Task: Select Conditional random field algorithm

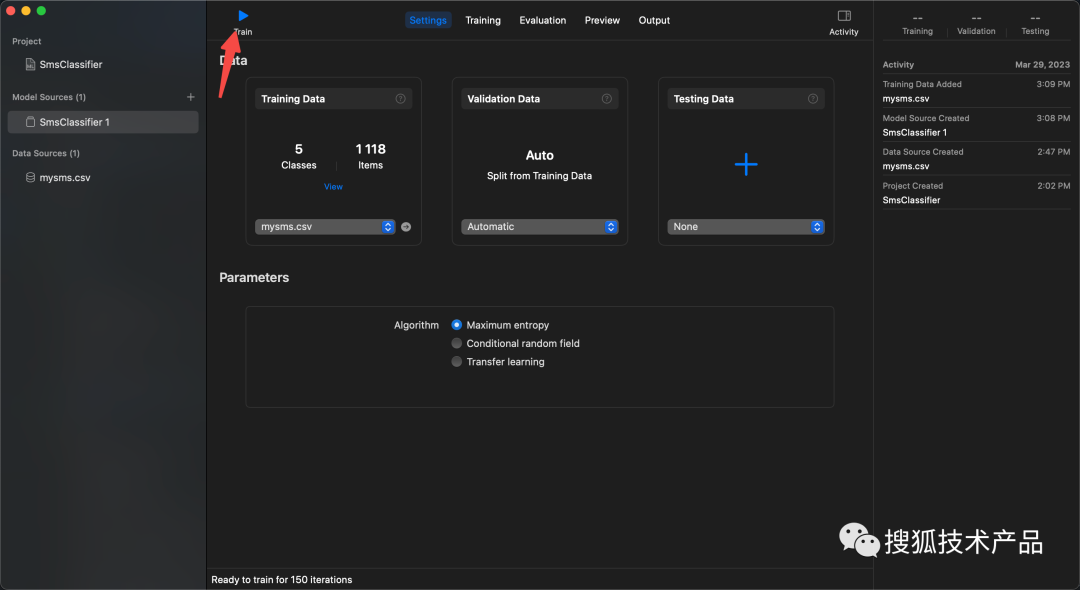Action: click(x=457, y=343)
